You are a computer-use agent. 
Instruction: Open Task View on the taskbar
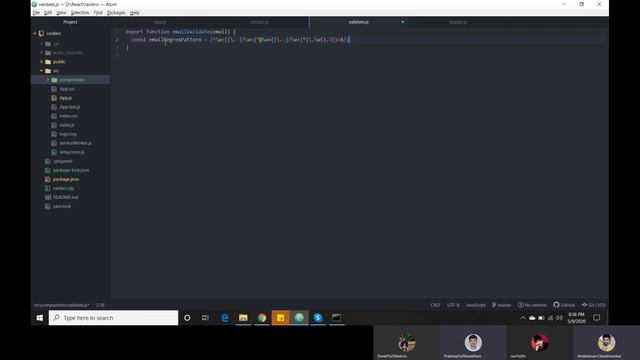[205, 318]
